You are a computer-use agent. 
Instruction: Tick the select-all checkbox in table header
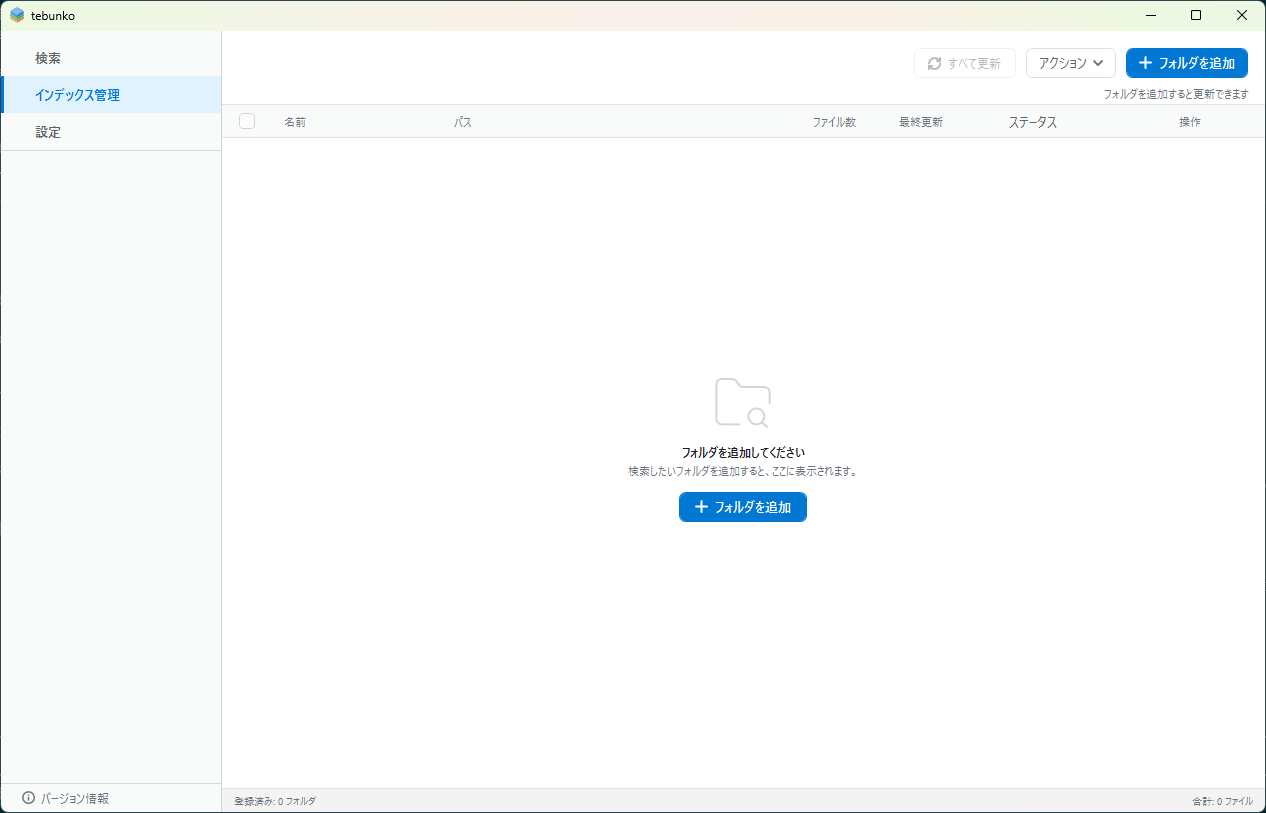pyautogui.click(x=247, y=121)
